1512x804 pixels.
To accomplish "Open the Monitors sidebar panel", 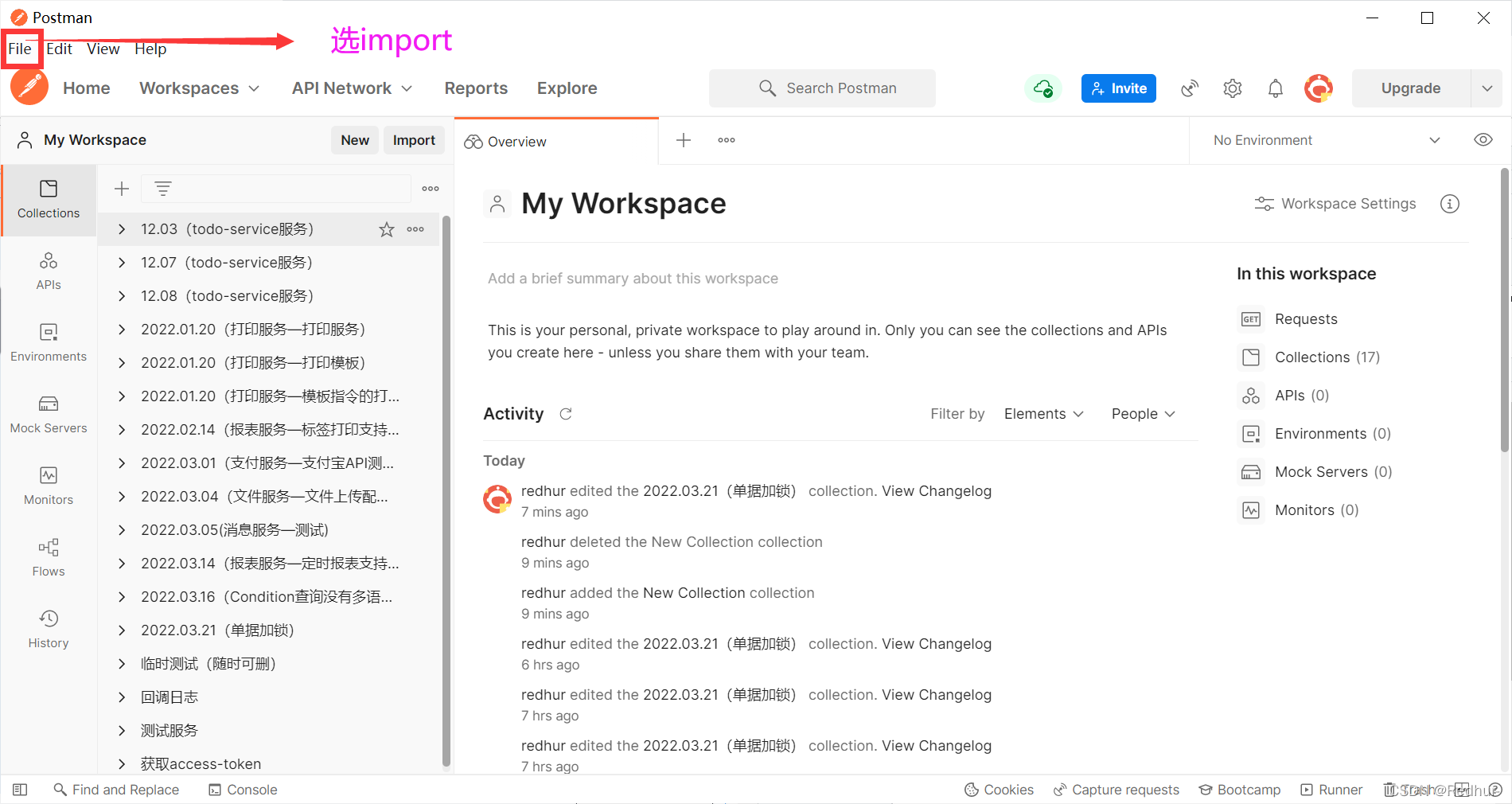I will click(49, 486).
